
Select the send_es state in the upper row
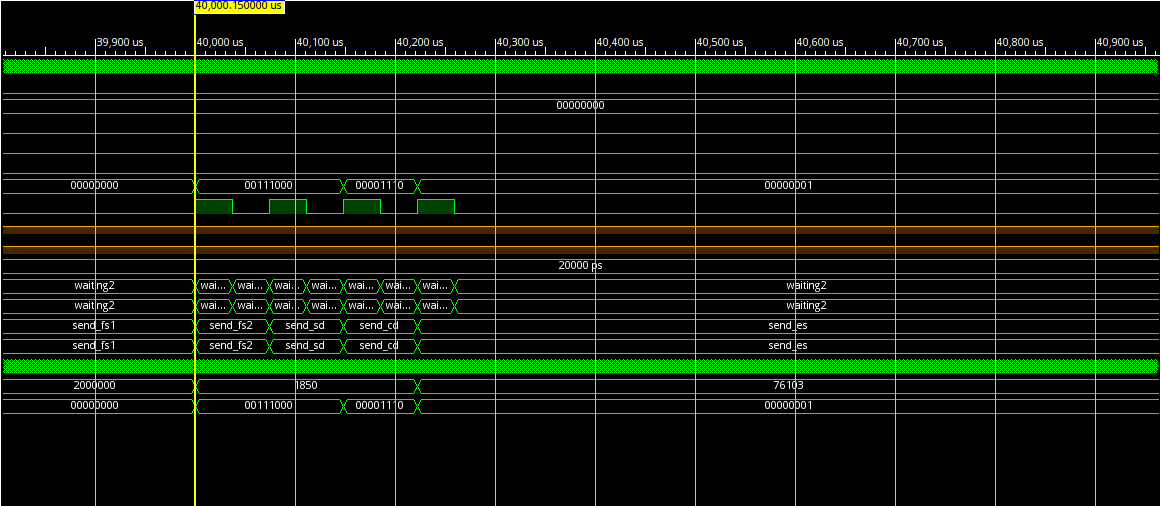[x=787, y=326]
